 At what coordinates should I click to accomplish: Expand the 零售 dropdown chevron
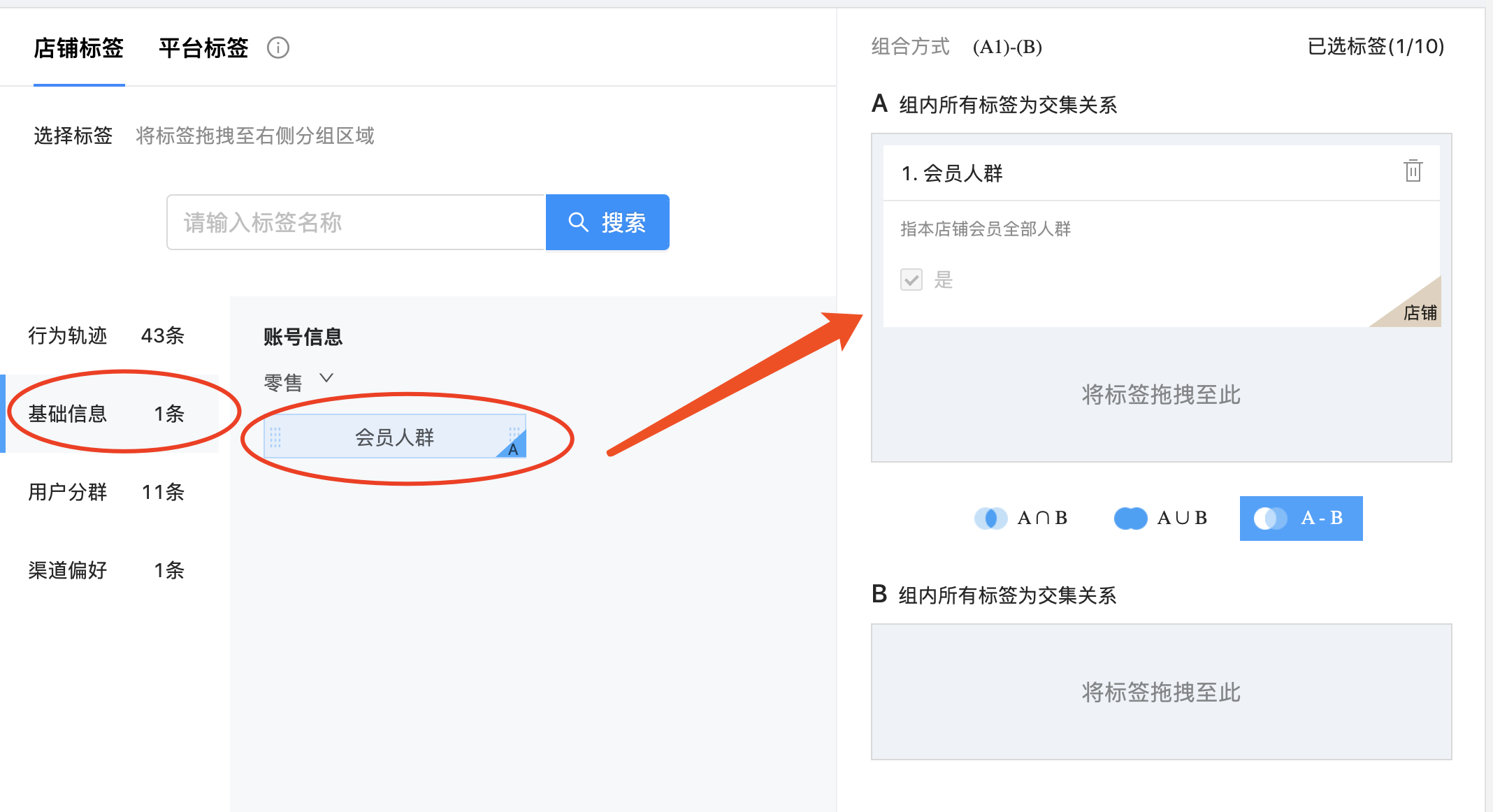pos(326,378)
